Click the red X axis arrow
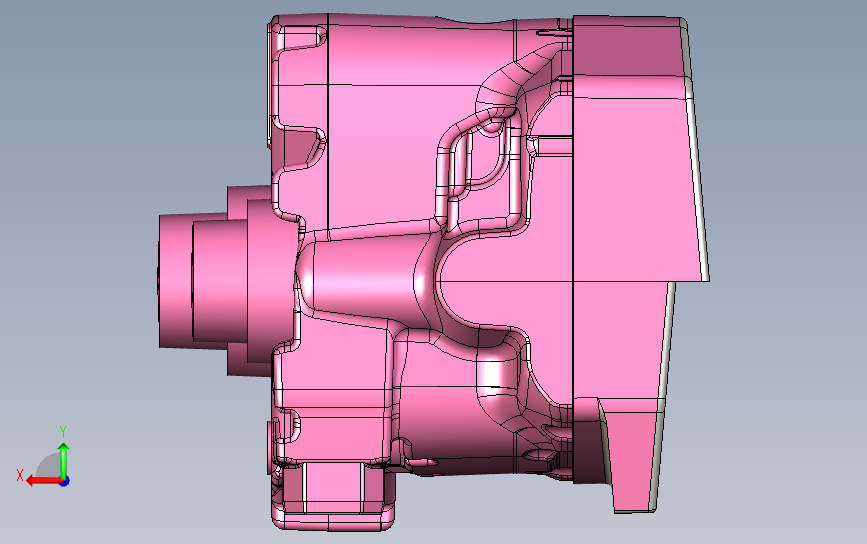 click(44, 481)
